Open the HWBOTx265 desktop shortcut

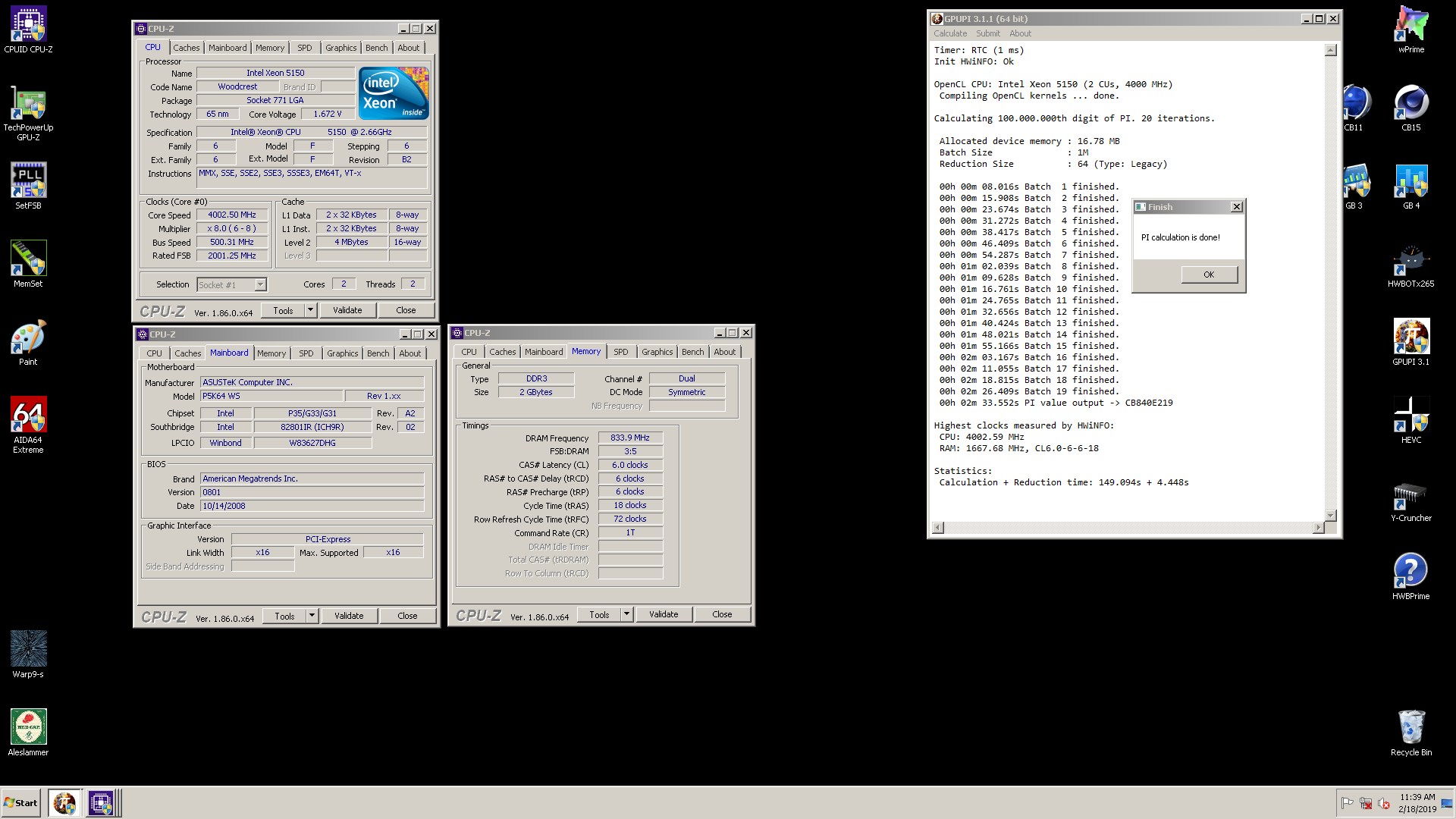(x=1410, y=265)
